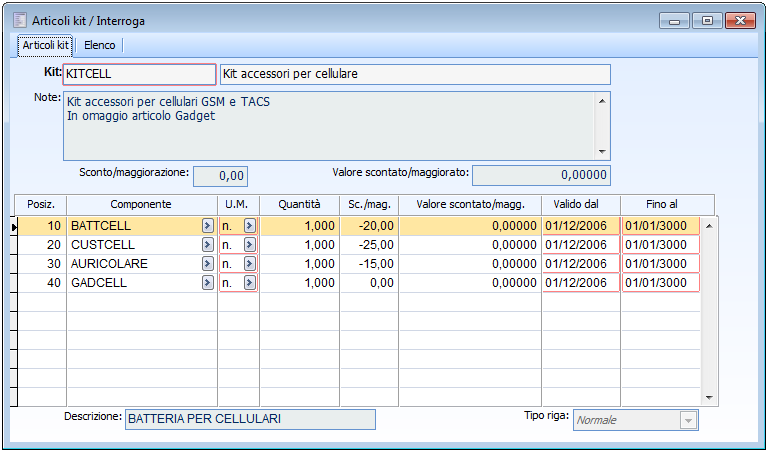The width and height of the screenshot is (772, 455).
Task: Click the Posiz. column header
Action: pyautogui.click(x=41, y=204)
